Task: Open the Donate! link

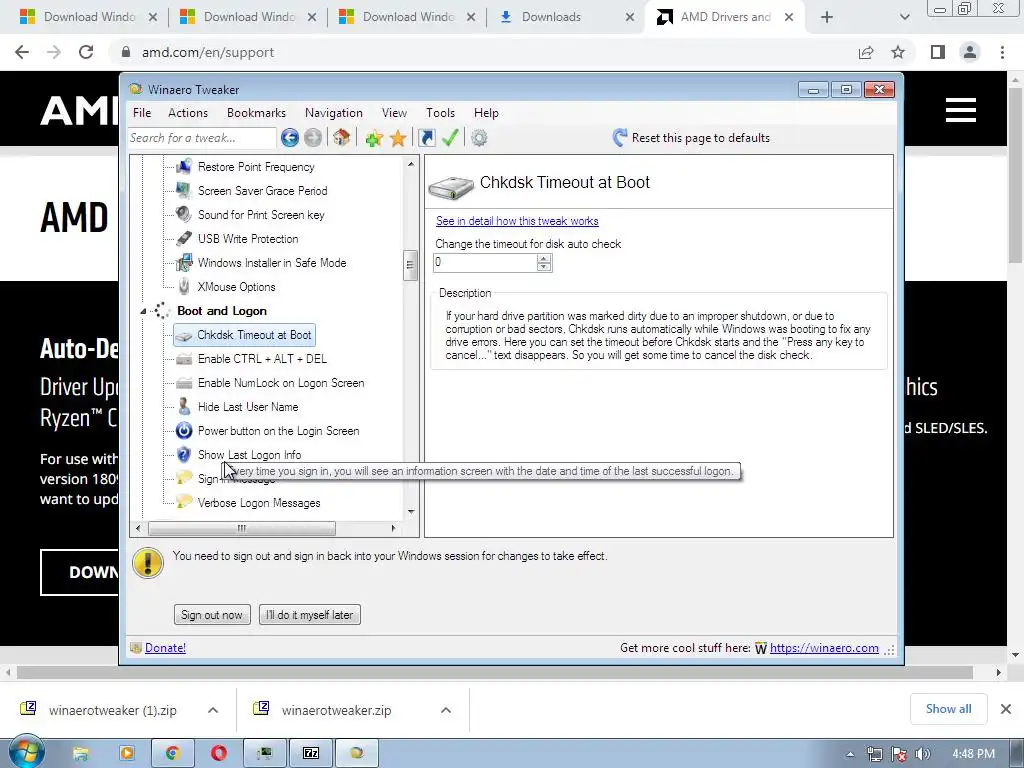Action: click(x=165, y=648)
